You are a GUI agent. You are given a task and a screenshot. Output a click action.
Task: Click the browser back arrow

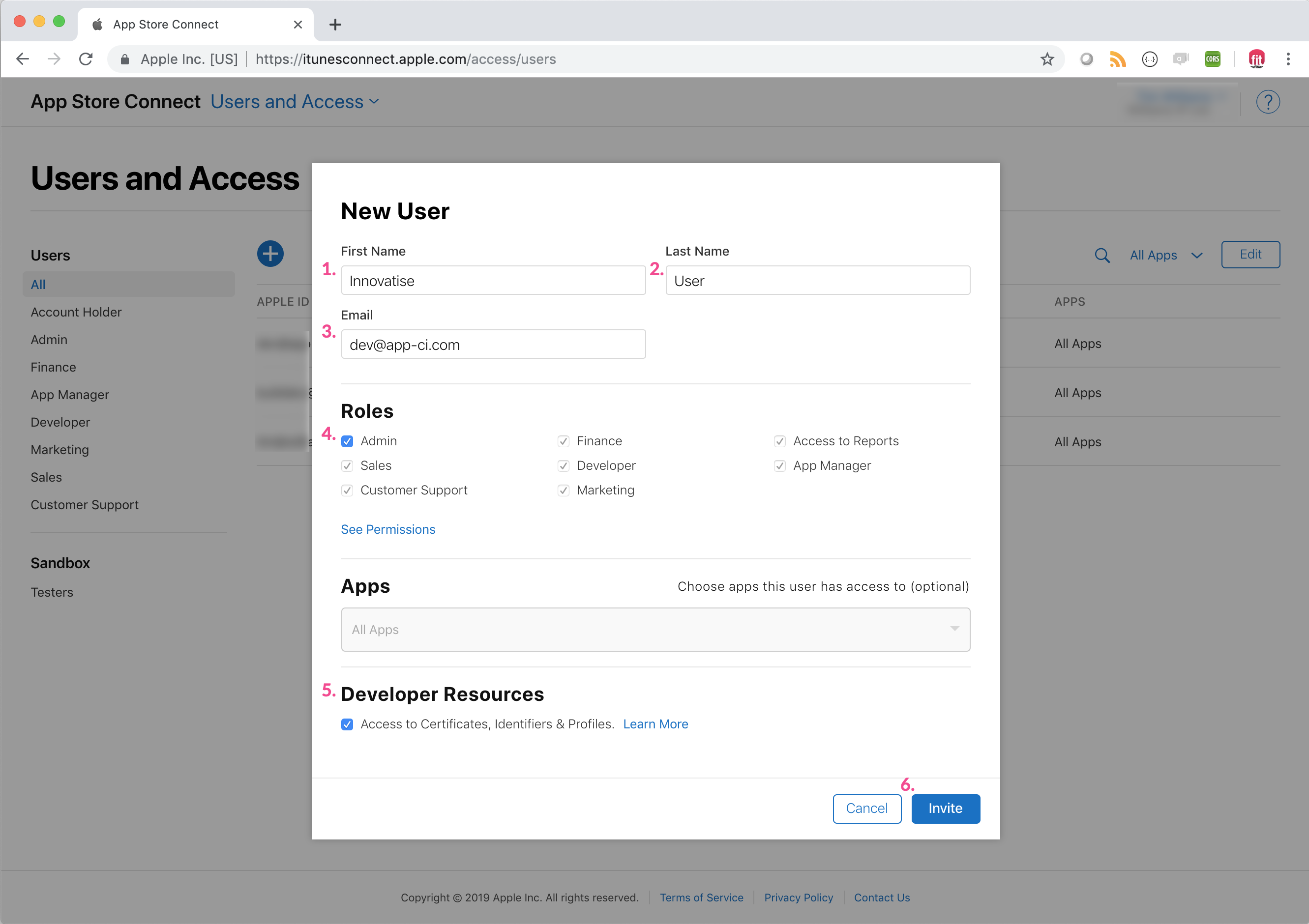coord(23,58)
